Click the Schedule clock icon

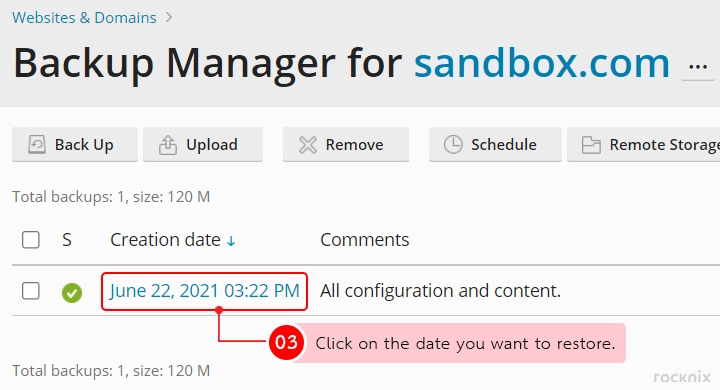tap(453, 145)
